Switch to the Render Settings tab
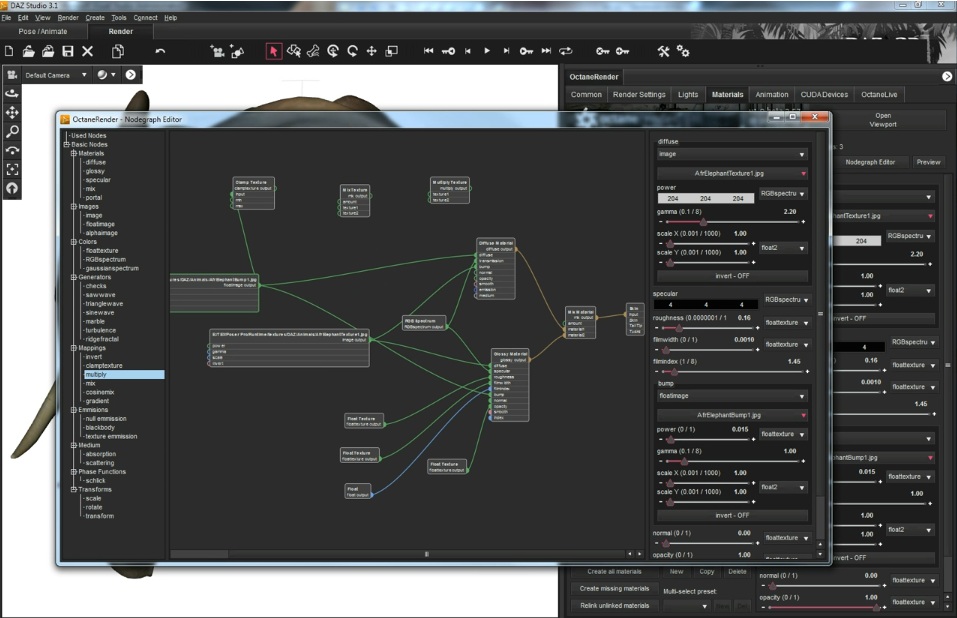957x618 pixels. 639,95
